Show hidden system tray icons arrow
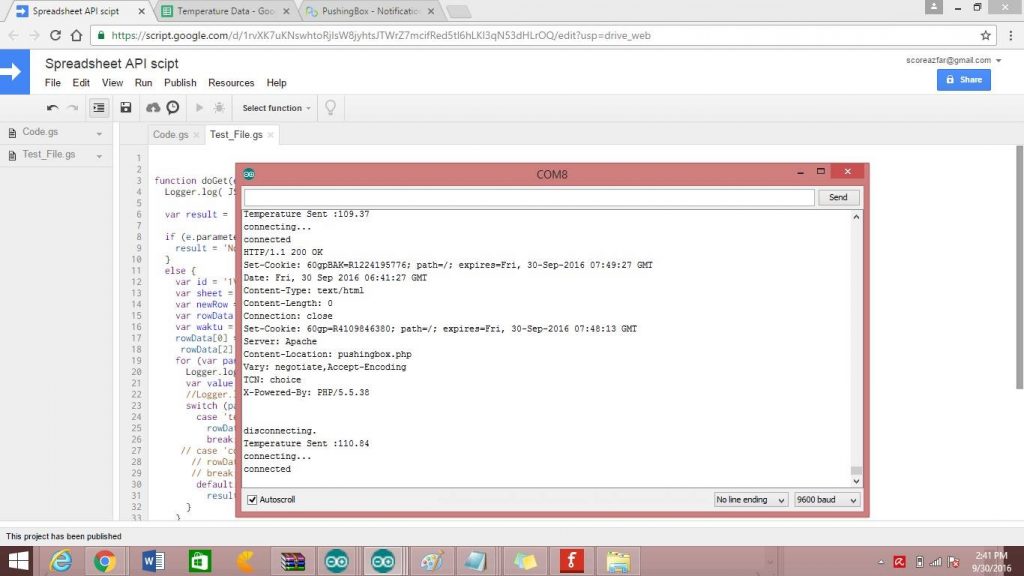Image resolution: width=1024 pixels, height=576 pixels. (x=881, y=562)
